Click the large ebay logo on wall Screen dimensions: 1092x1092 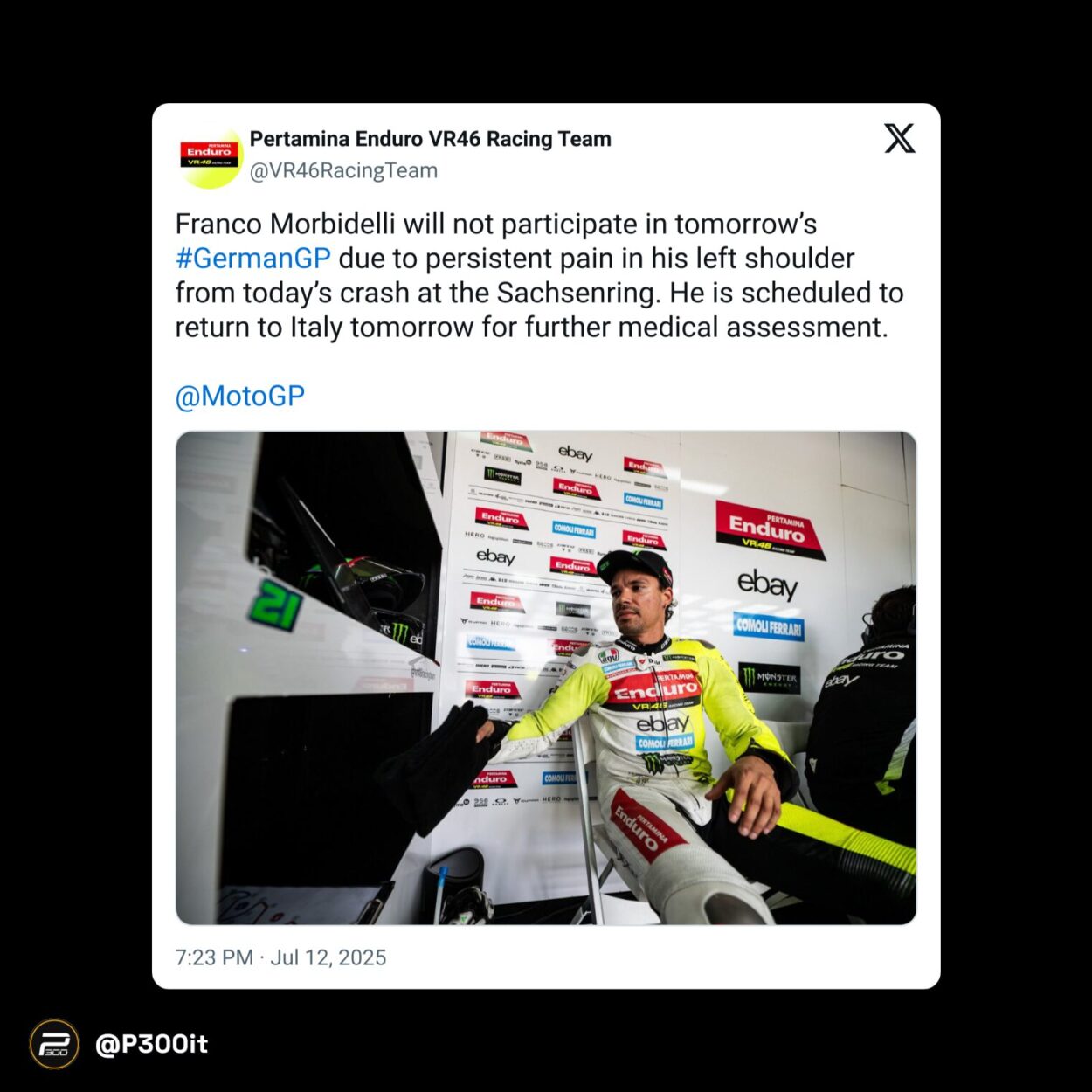click(767, 584)
